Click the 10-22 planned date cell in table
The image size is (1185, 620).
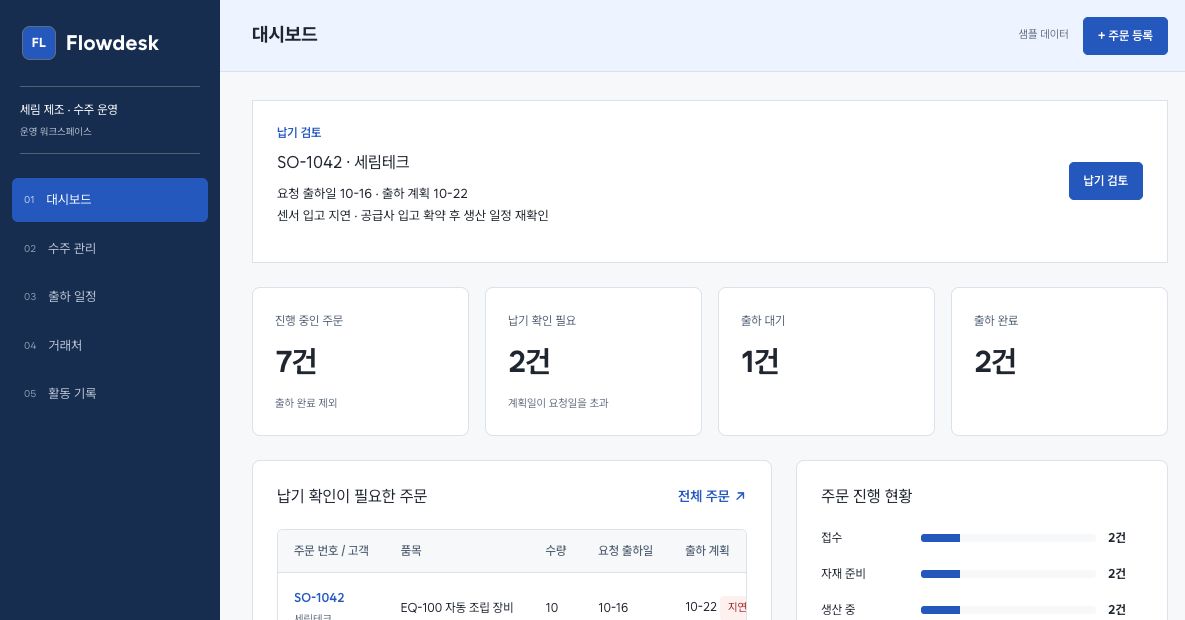click(701, 606)
